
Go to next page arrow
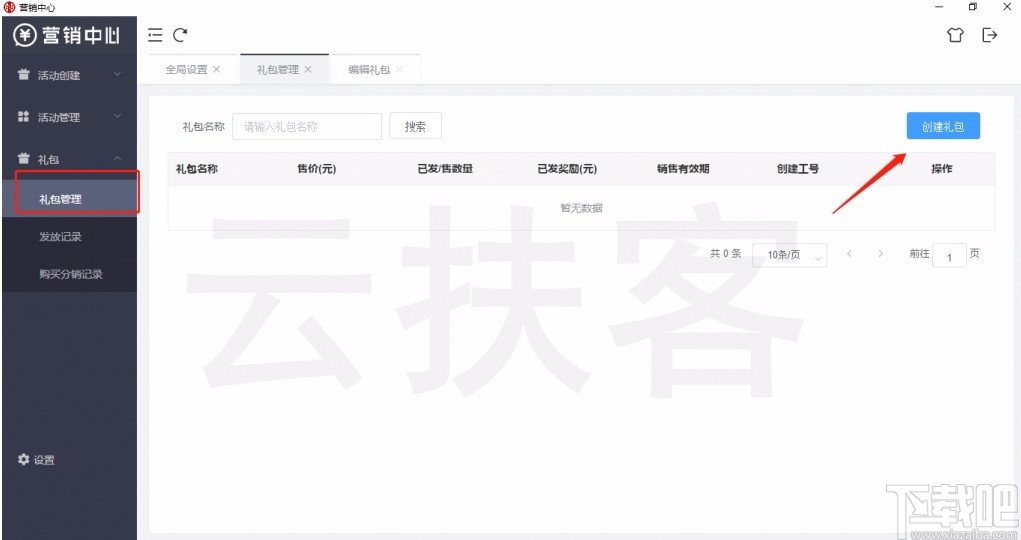880,253
